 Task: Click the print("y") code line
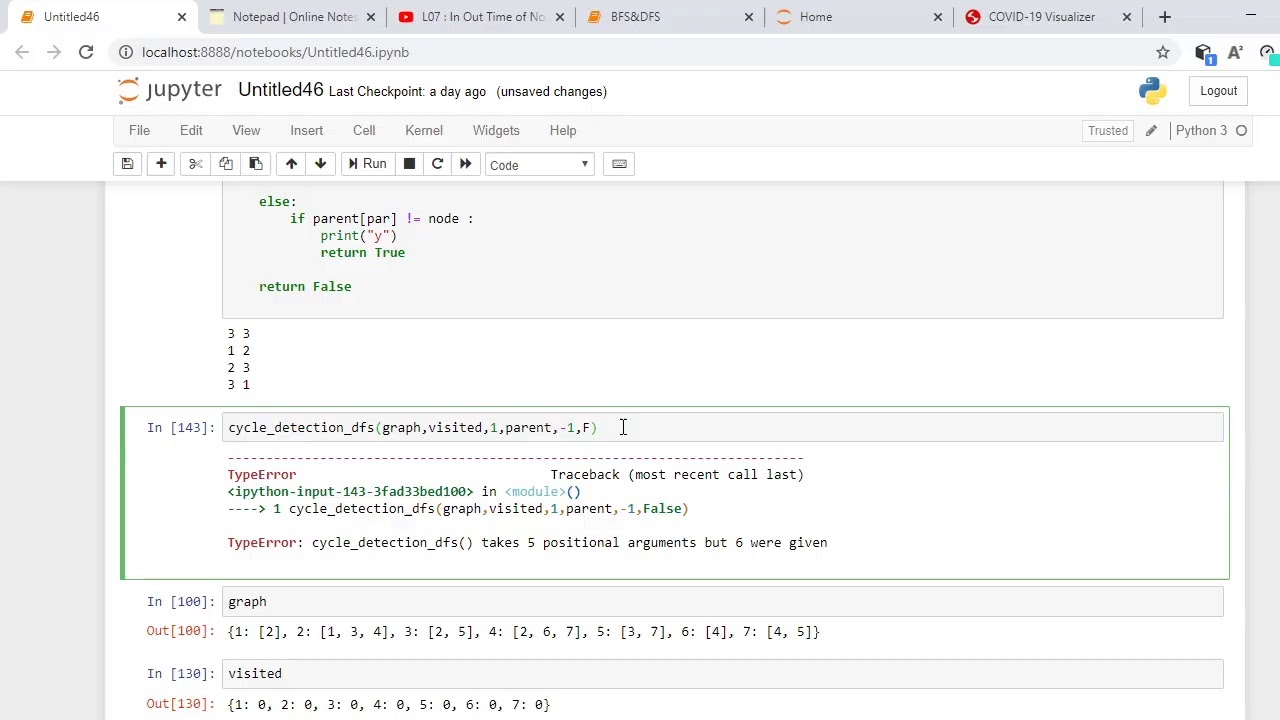click(x=358, y=235)
